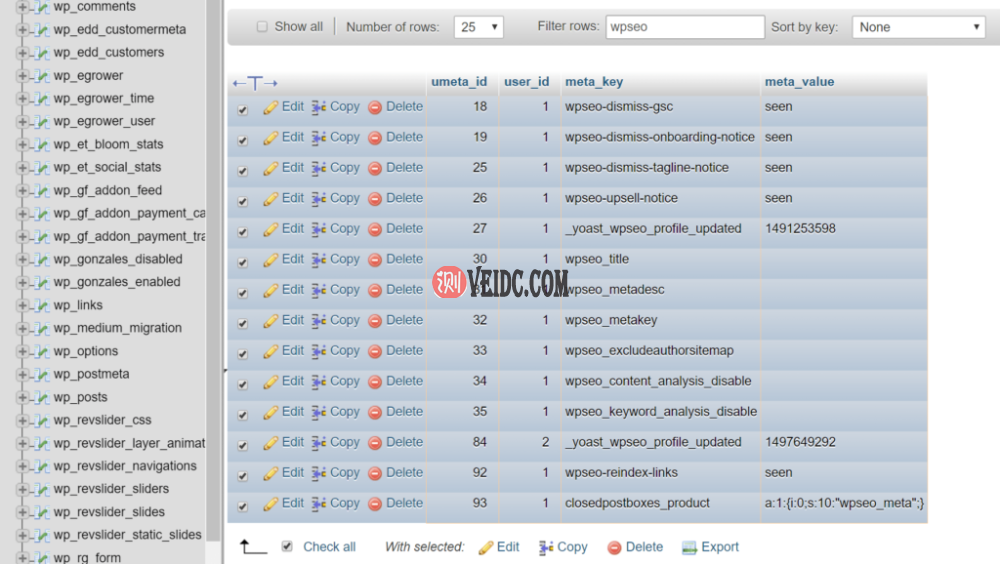The height and width of the screenshot is (564, 1000).
Task: Open the Sort by key dropdown
Action: tap(918, 27)
